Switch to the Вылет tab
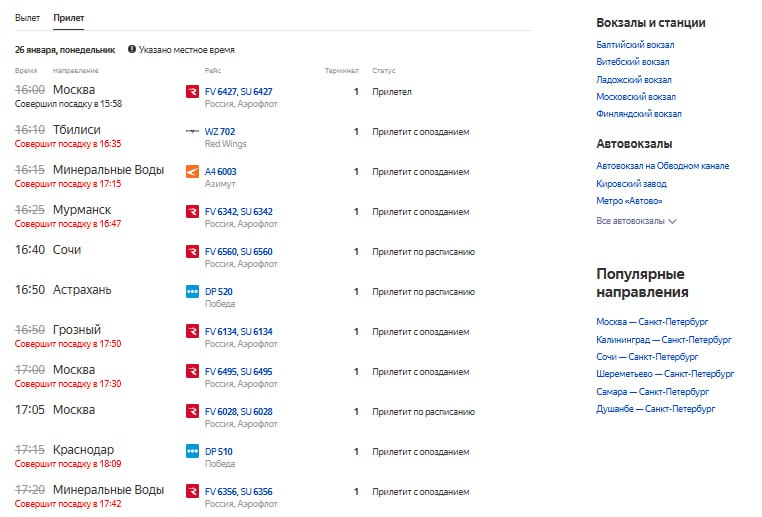 [28, 18]
